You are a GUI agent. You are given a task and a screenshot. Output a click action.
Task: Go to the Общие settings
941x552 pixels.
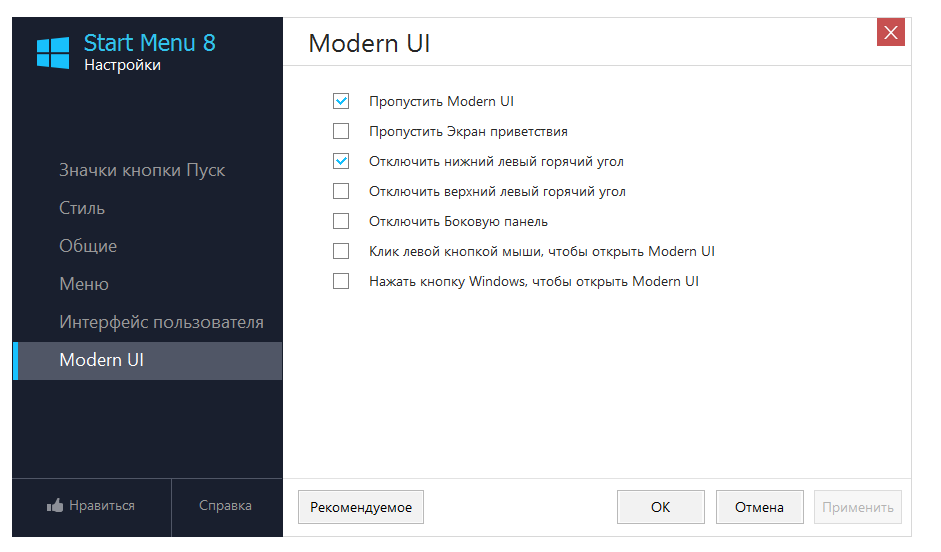88,246
